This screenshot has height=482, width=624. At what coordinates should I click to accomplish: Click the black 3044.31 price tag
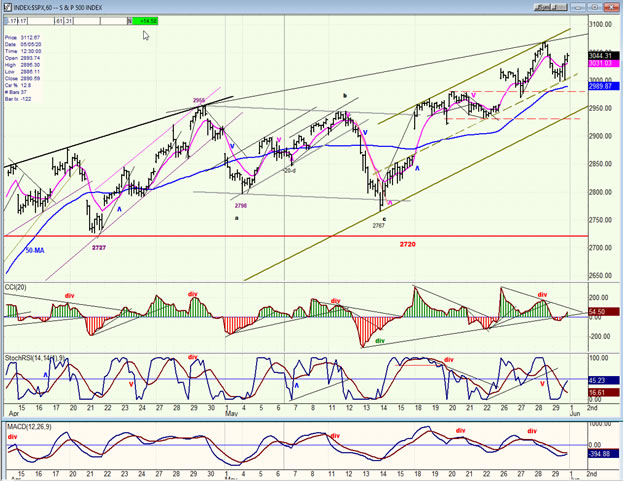point(603,56)
